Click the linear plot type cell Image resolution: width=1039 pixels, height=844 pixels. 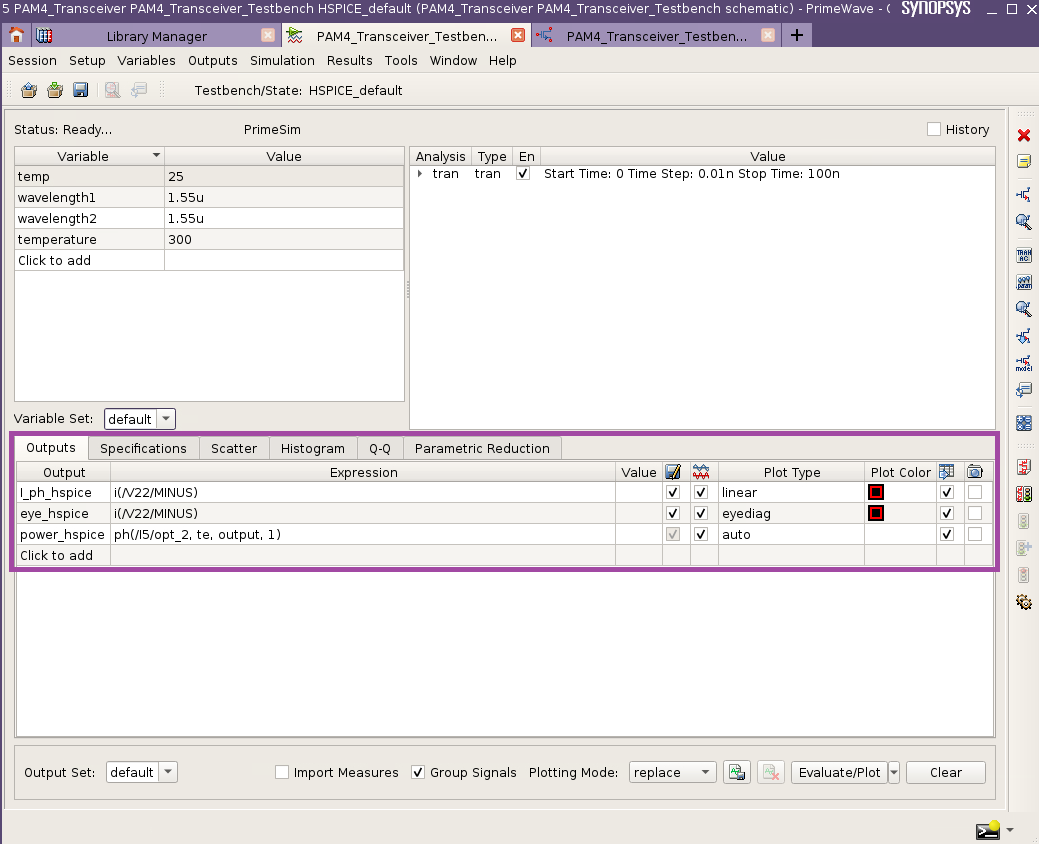791,492
